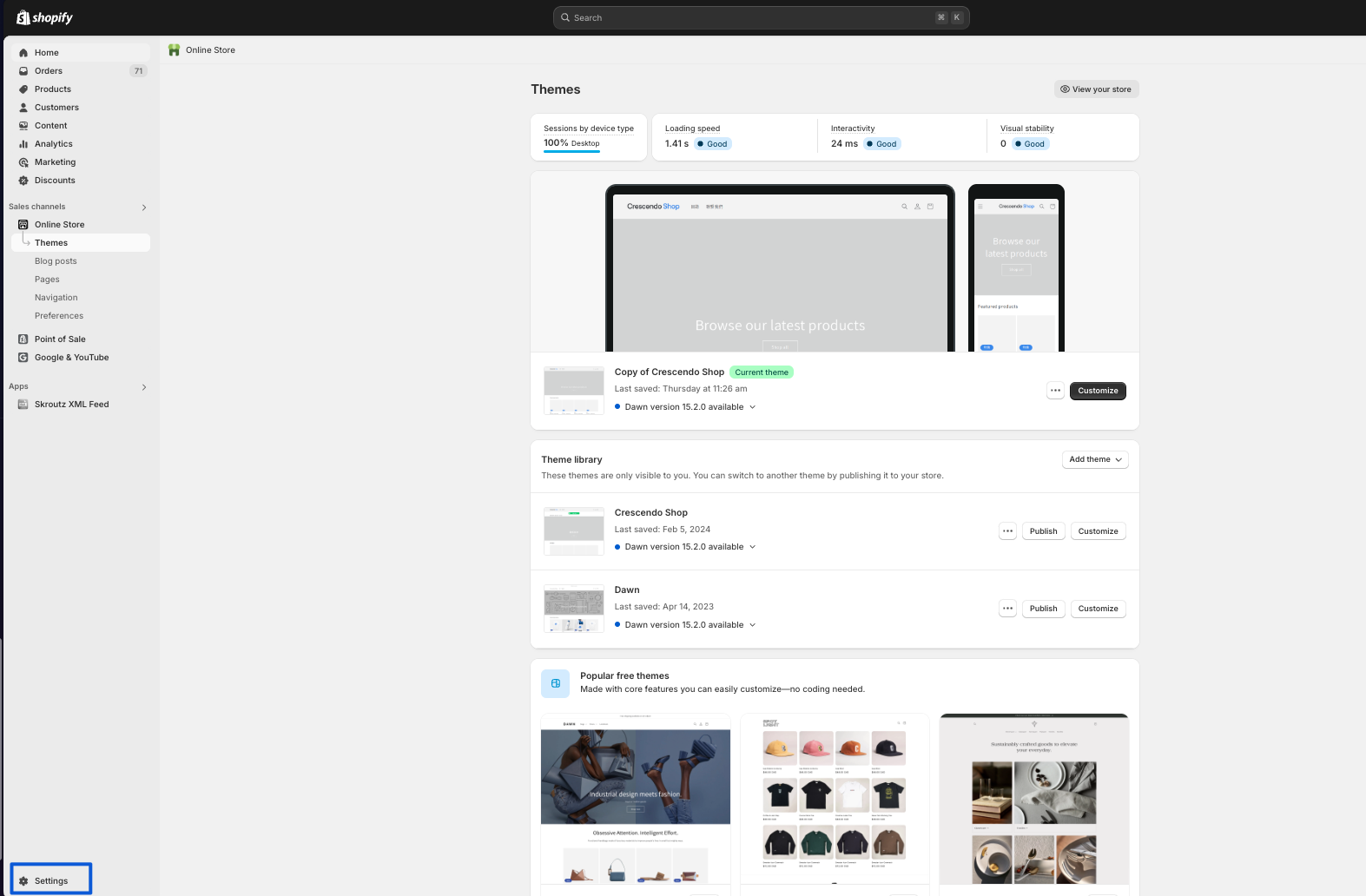Open the Add theme dropdown
The image size is (1366, 896).
pyautogui.click(x=1094, y=459)
